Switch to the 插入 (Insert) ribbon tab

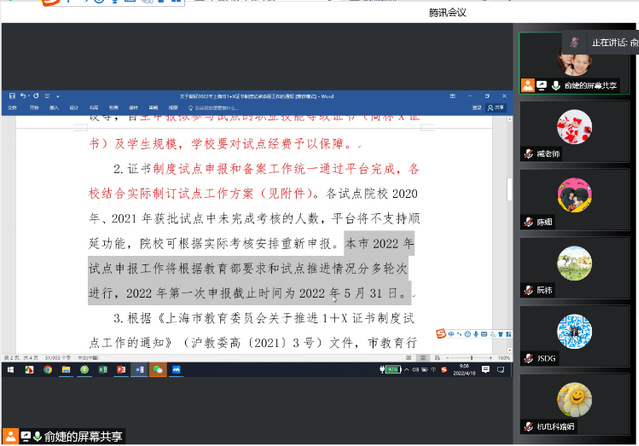click(x=54, y=108)
